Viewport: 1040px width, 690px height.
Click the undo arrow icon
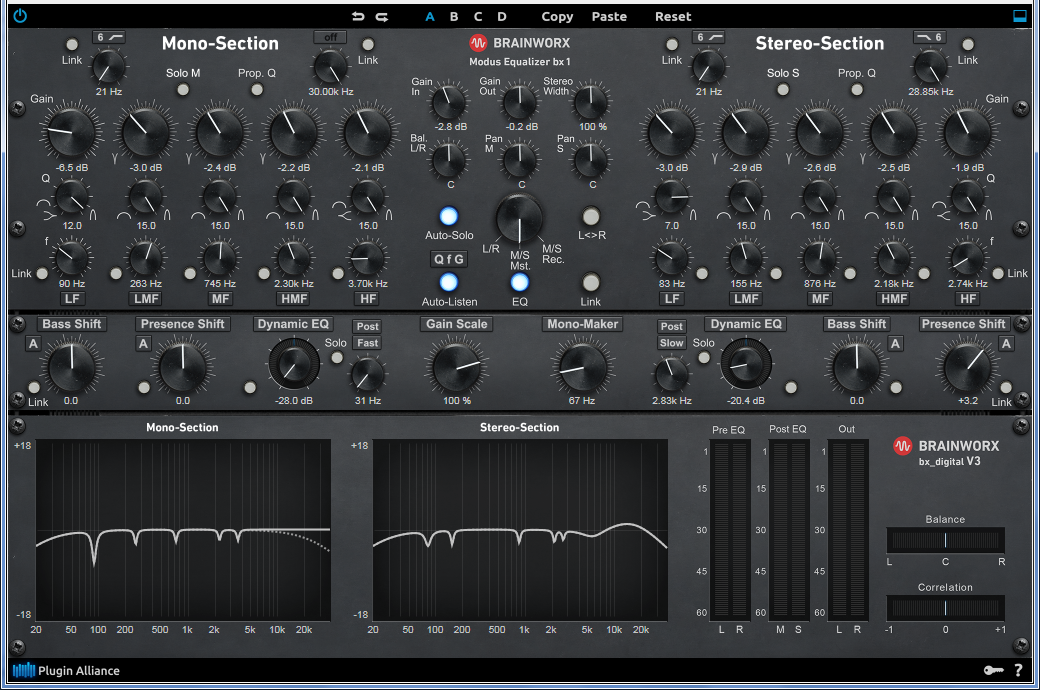pos(358,17)
